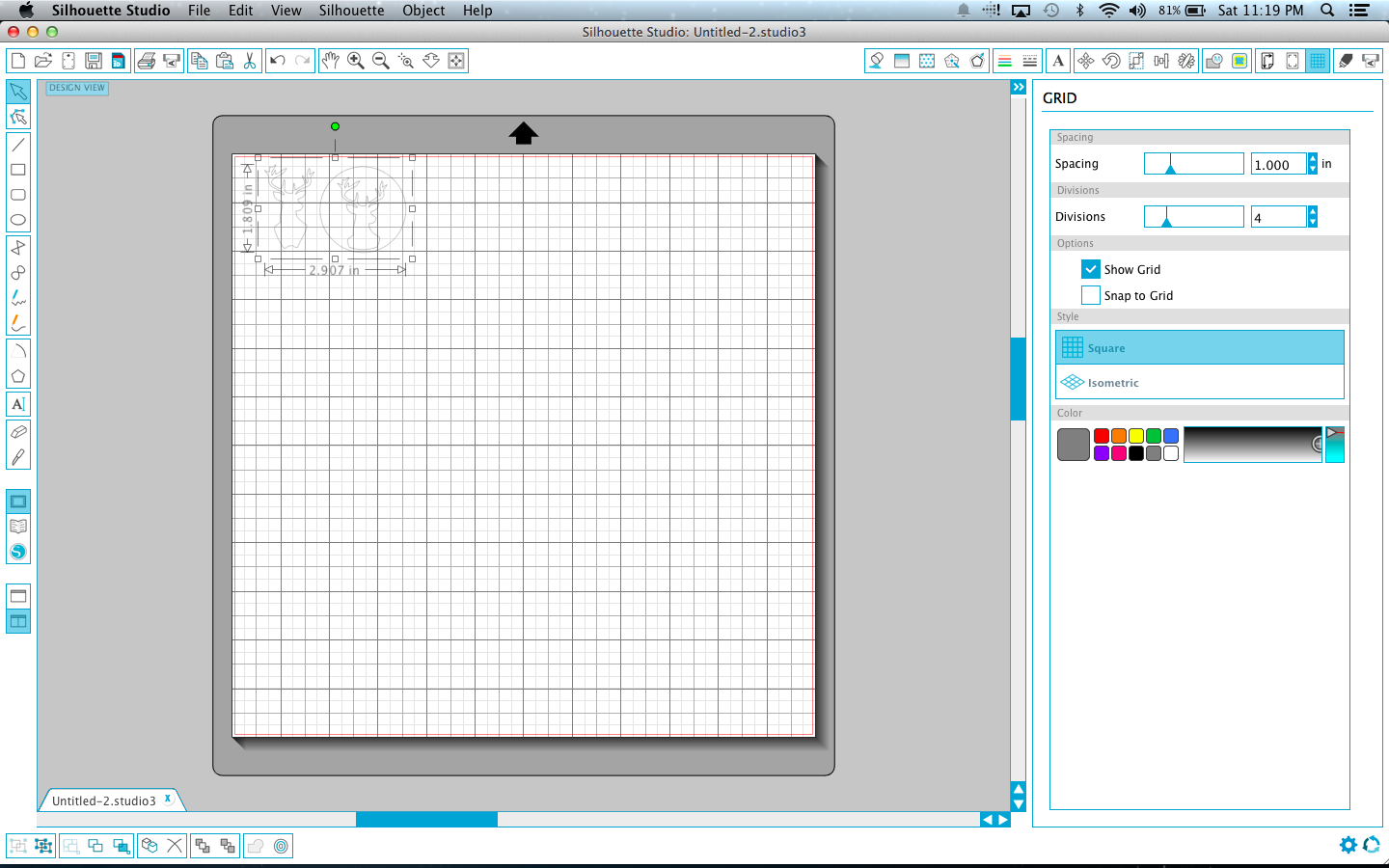This screenshot has height=868, width=1389.
Task: Print using the printer icon
Action: point(147,61)
